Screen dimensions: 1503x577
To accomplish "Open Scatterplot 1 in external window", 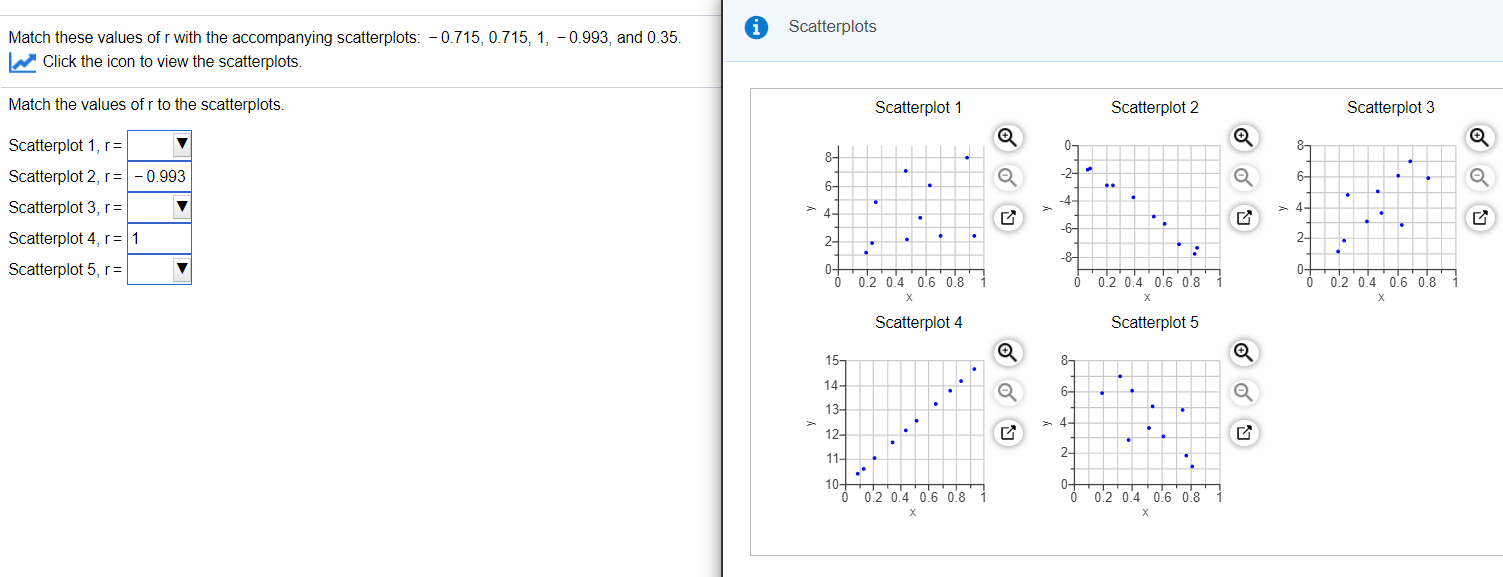I will (1007, 217).
